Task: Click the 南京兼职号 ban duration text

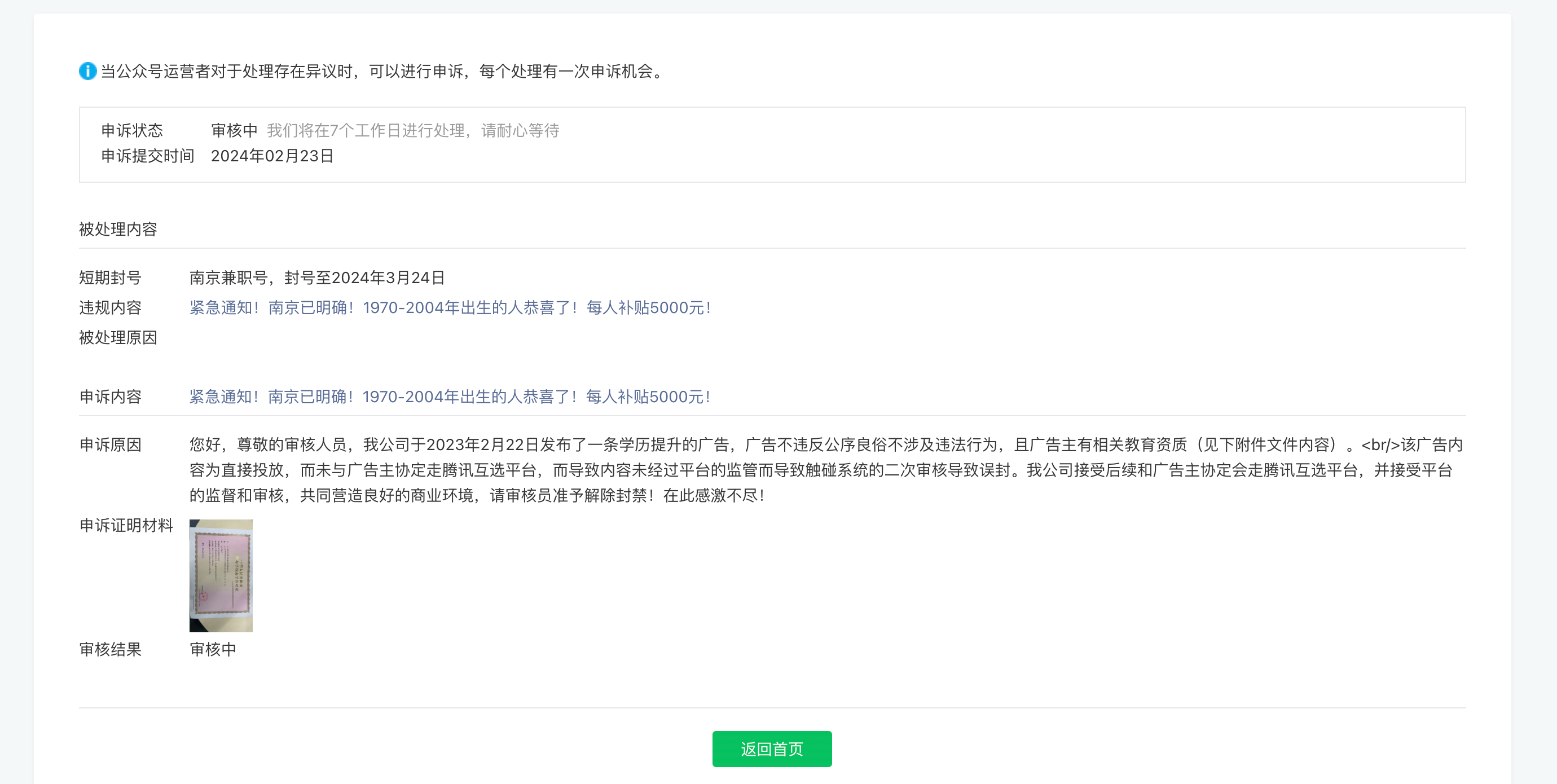Action: [x=316, y=278]
